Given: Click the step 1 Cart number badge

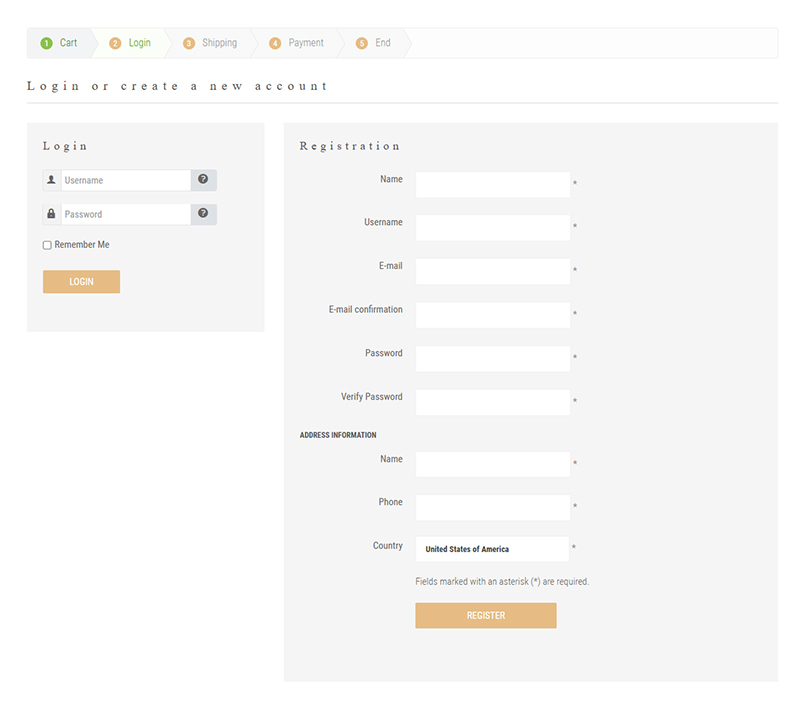Looking at the screenshot, I should (46, 43).
